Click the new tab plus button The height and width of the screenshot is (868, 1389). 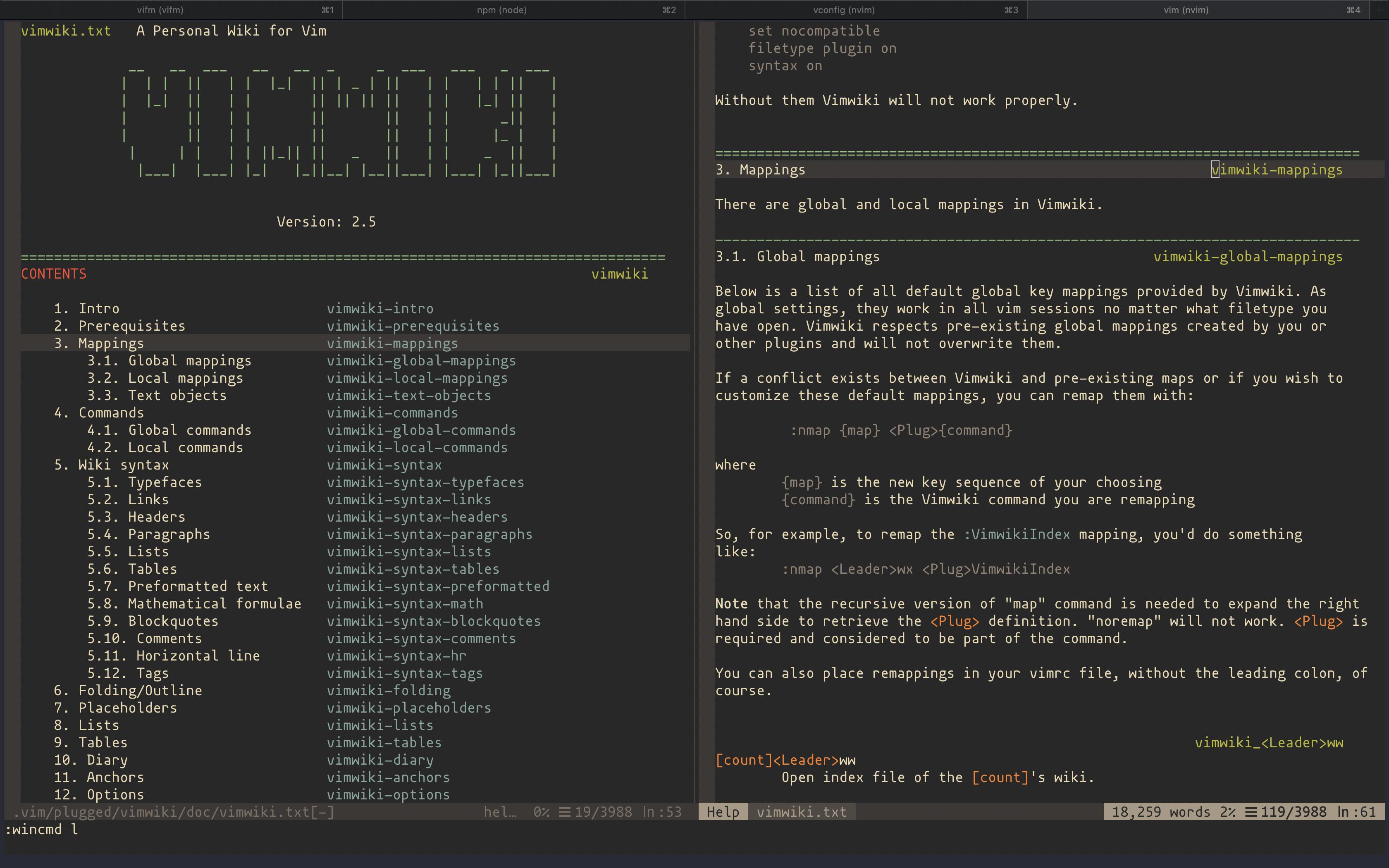click(1379, 10)
